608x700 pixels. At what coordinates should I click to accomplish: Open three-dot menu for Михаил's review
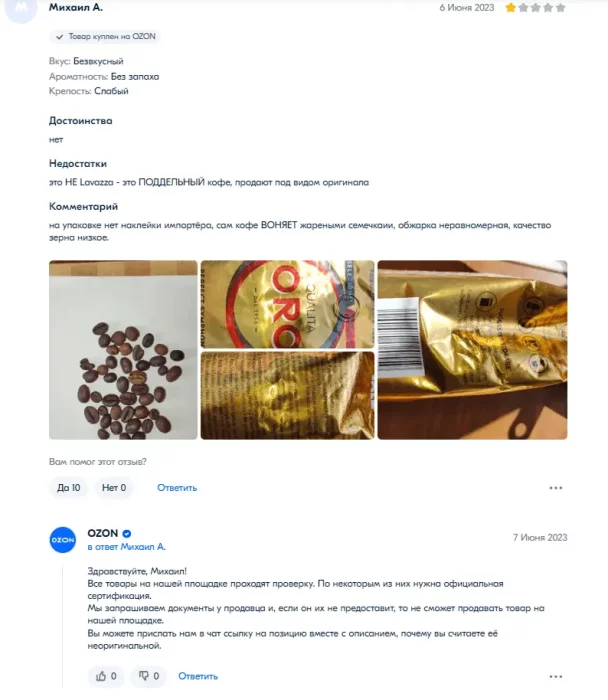556,488
